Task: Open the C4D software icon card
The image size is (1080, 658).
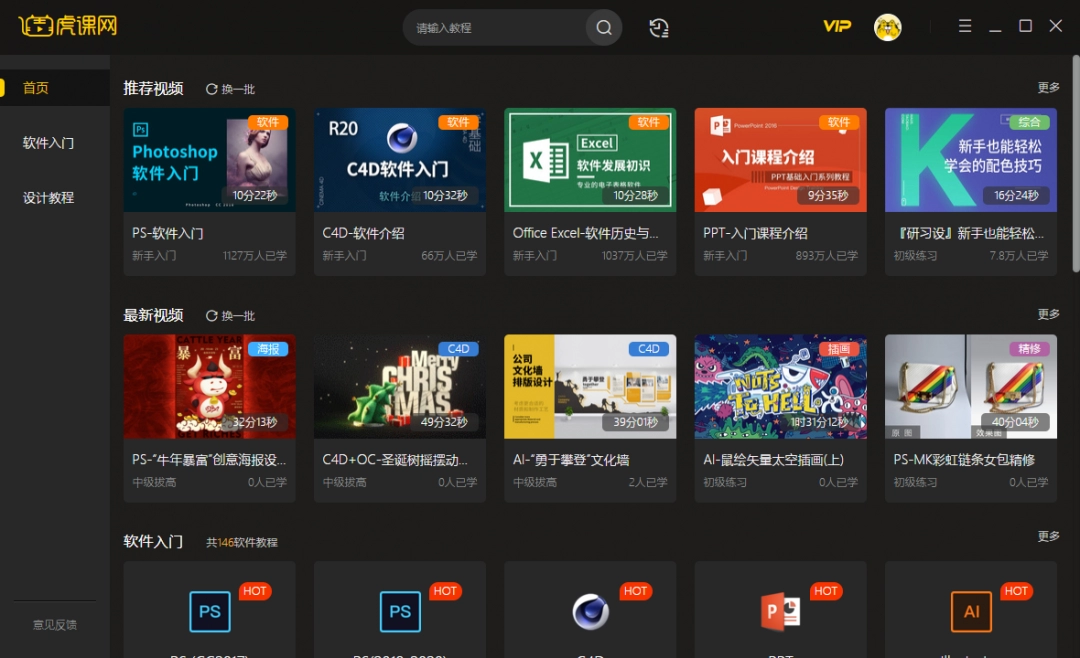Action: pos(590,611)
